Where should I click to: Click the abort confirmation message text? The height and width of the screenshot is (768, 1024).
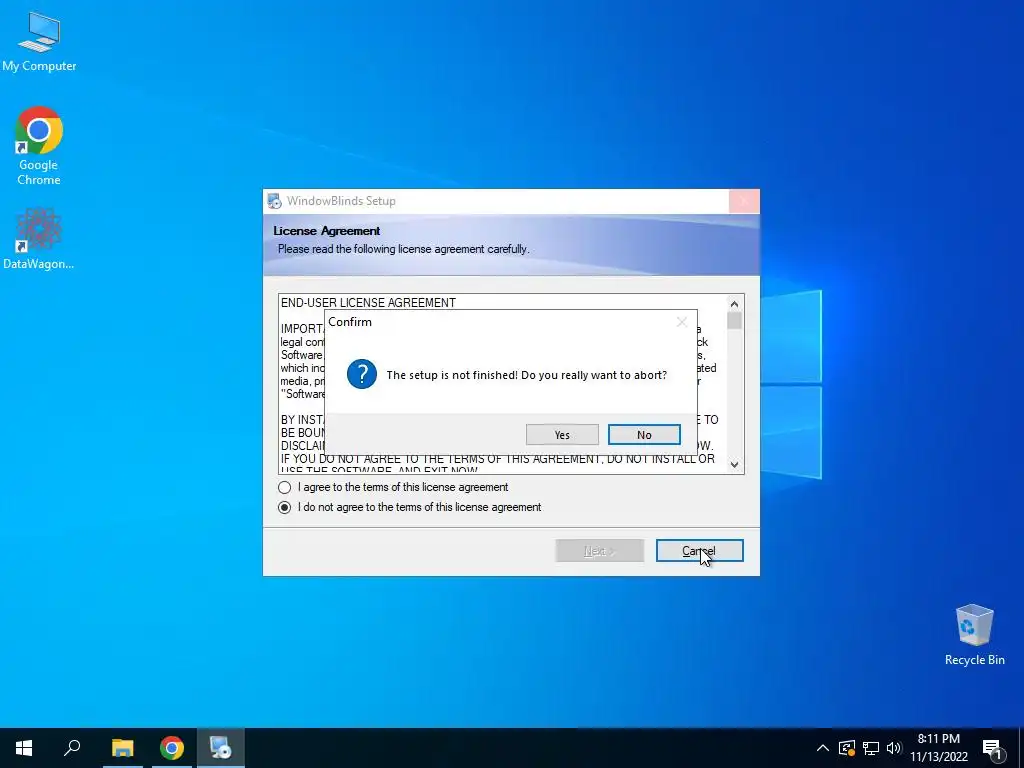click(526, 375)
